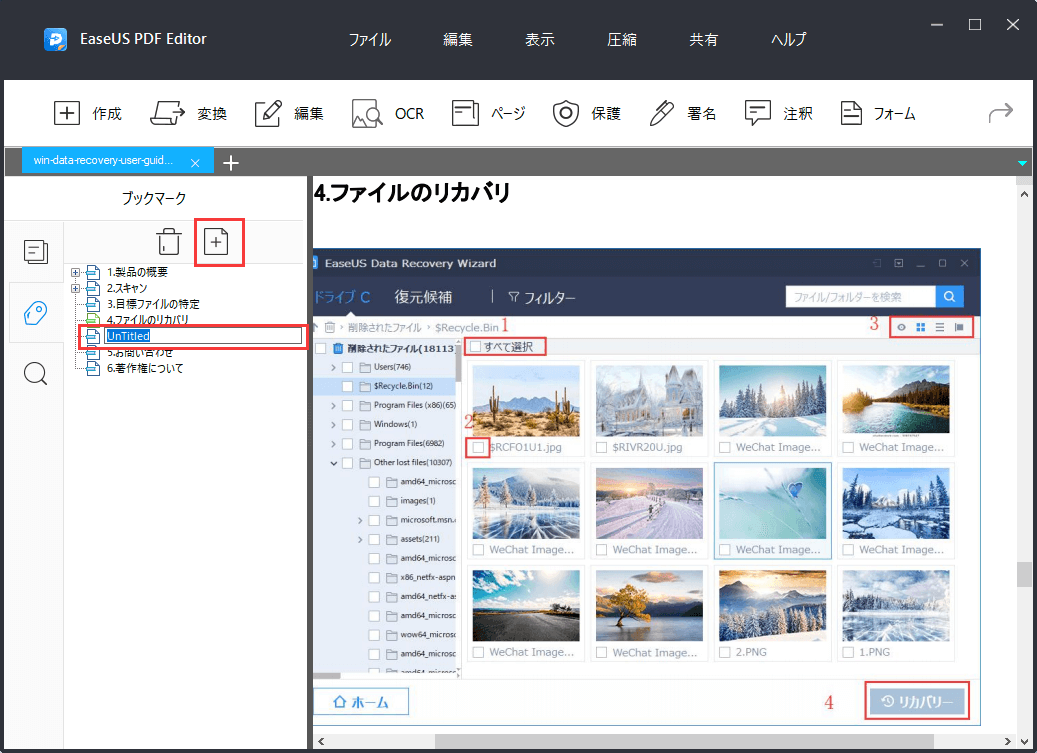Check the box next to 2.PNG thumbnail
This screenshot has height=753, width=1037.
(724, 651)
